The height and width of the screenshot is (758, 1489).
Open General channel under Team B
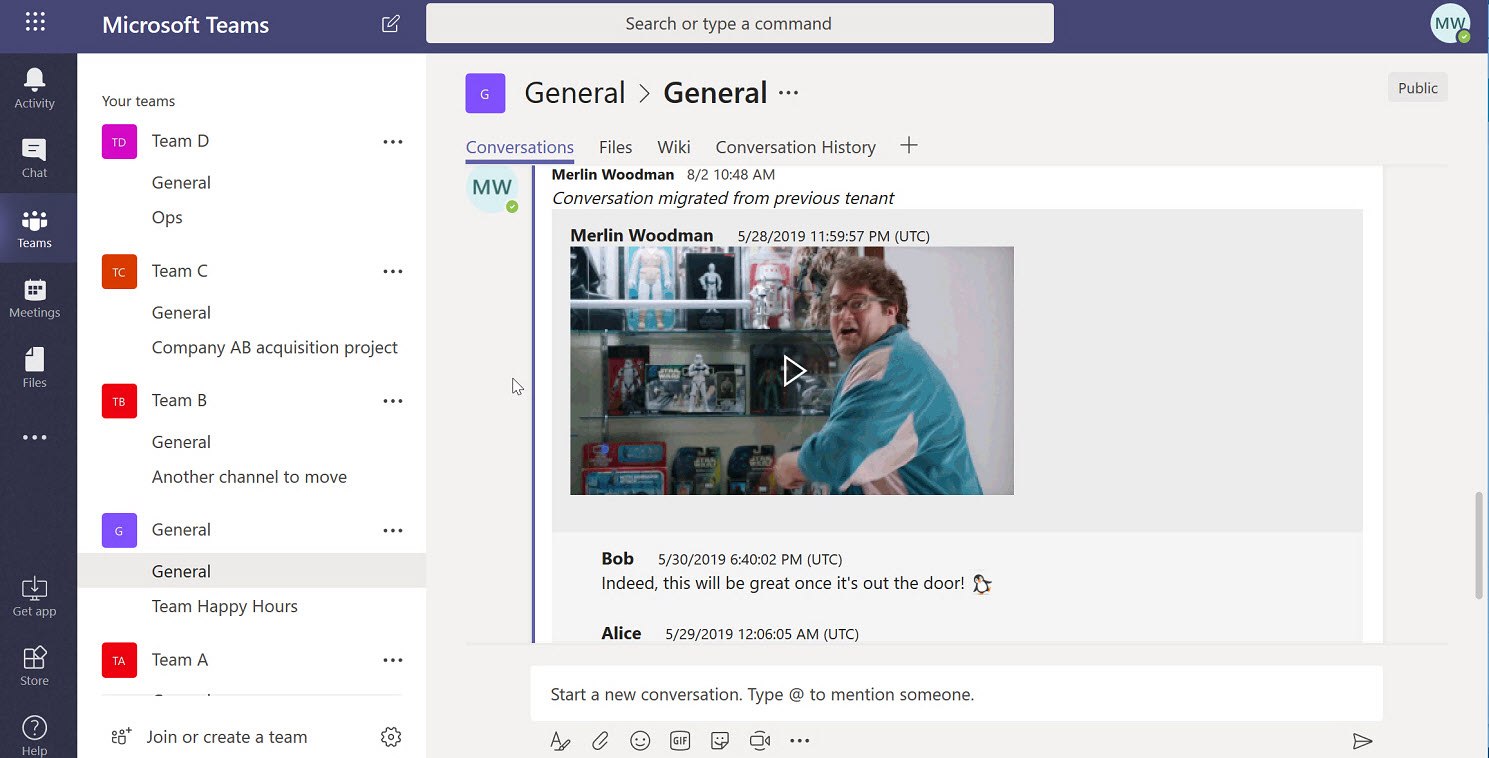click(x=181, y=442)
